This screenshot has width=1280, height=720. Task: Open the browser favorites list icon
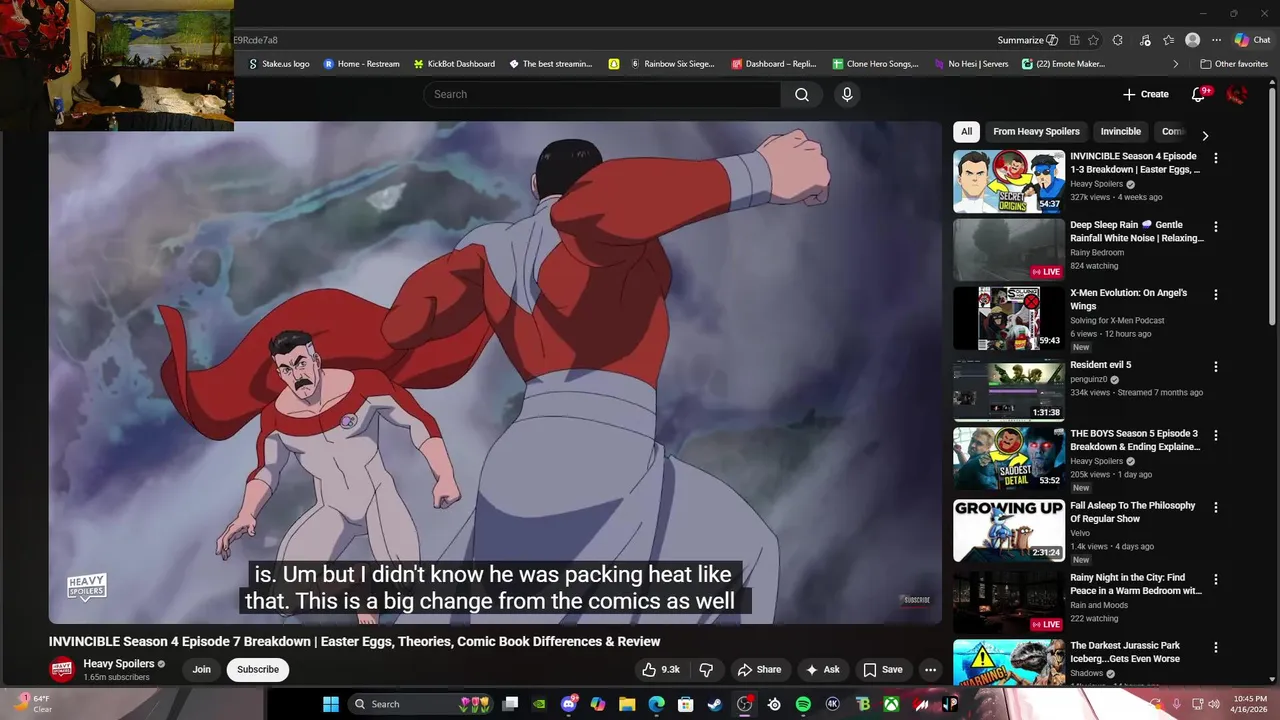click(x=1168, y=40)
